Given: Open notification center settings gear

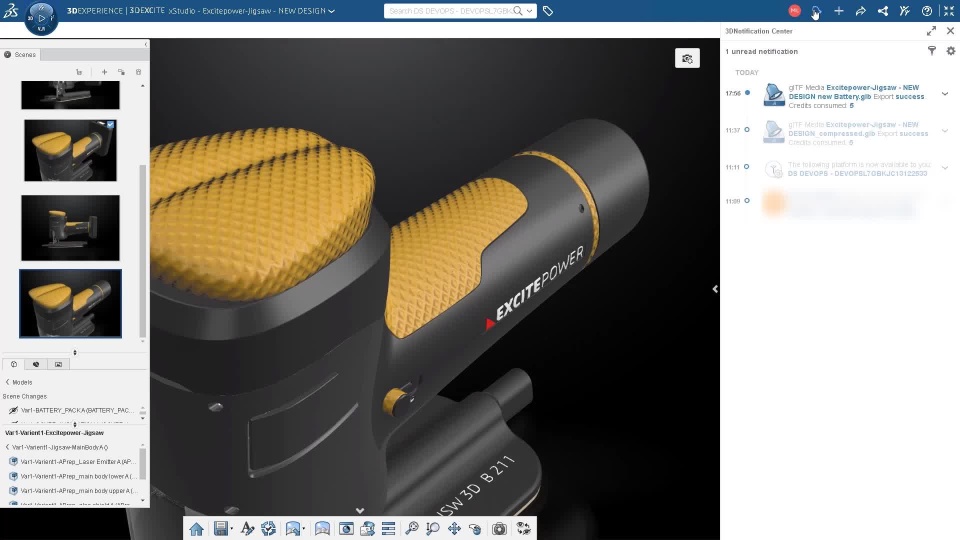Looking at the screenshot, I should tap(951, 51).
